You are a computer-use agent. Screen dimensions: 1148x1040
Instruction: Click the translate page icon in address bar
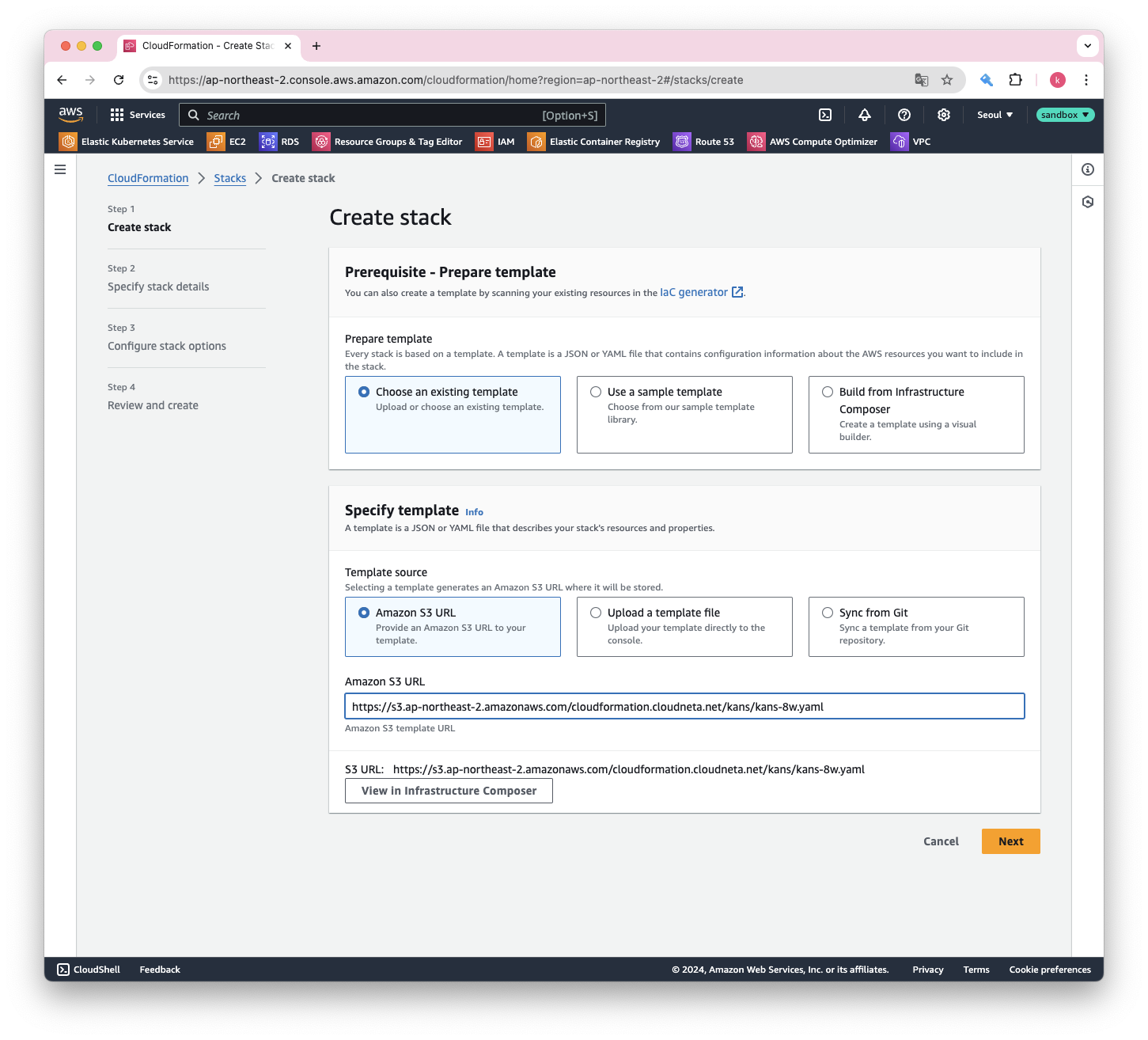coord(922,80)
